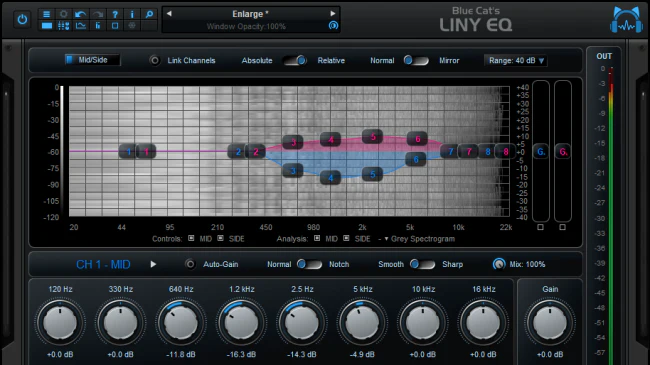Flip the Smooth/Sharp switch
650x365 pixels.
point(422,264)
